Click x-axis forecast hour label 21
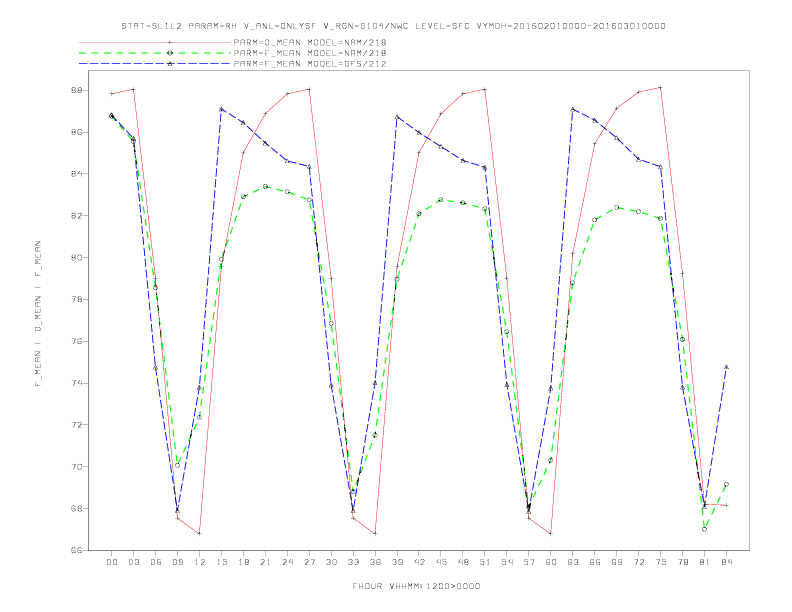This screenshot has width=792, height=612. 265,562
